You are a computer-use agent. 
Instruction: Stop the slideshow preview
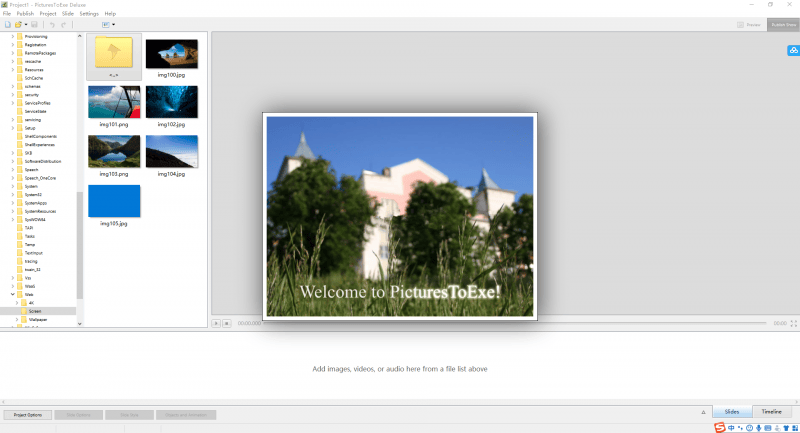227,323
